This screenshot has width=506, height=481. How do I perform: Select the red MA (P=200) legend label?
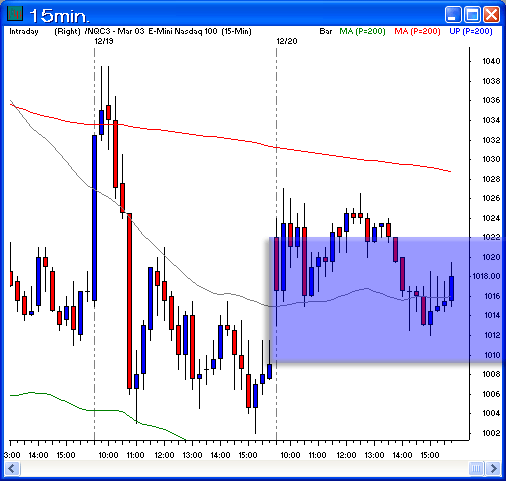(417, 31)
